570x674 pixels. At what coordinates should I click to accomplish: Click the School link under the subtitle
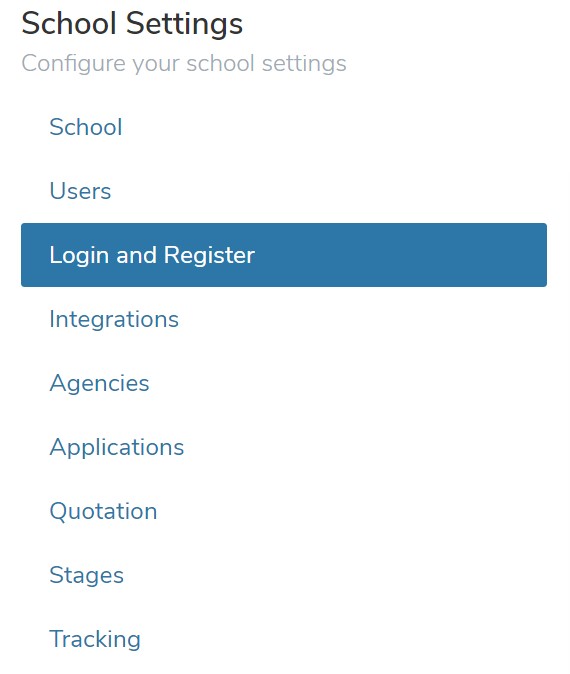(x=86, y=127)
